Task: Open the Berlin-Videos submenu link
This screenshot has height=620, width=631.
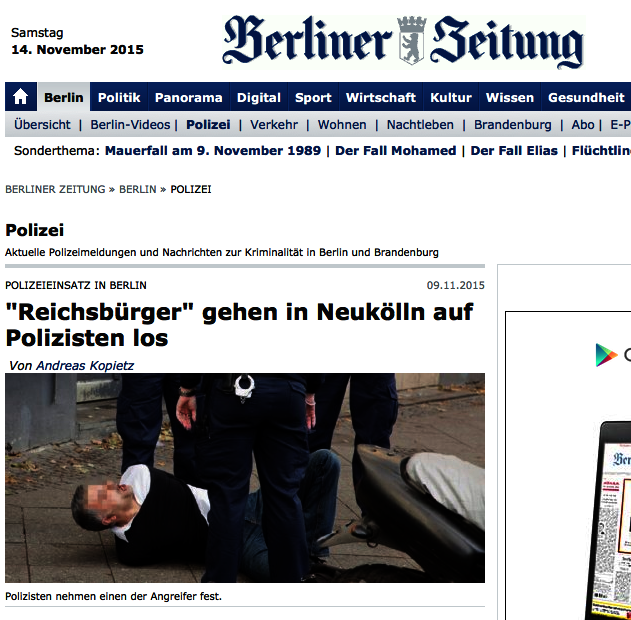Action: click(x=130, y=125)
